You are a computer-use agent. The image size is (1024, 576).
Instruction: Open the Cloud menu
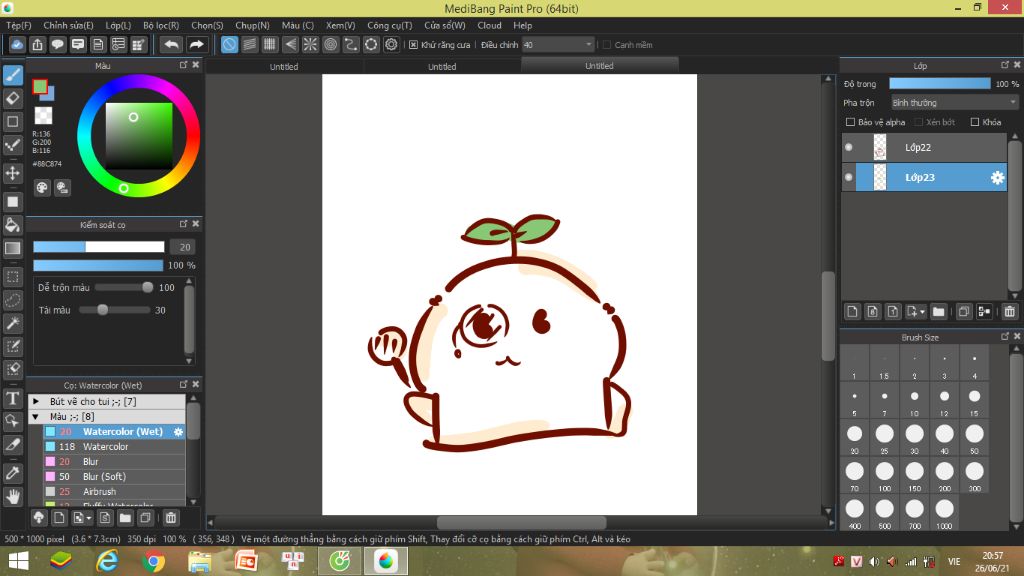pyautogui.click(x=489, y=25)
